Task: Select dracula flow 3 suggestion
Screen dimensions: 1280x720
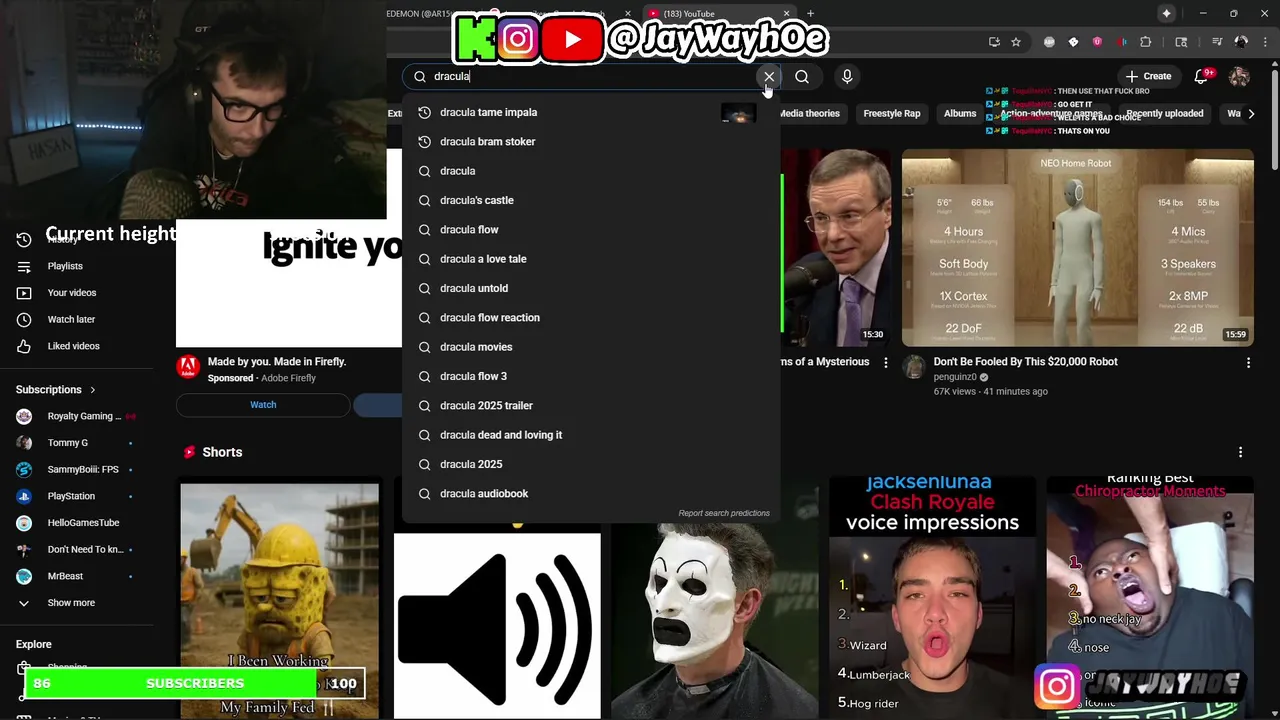Action: tap(590, 376)
